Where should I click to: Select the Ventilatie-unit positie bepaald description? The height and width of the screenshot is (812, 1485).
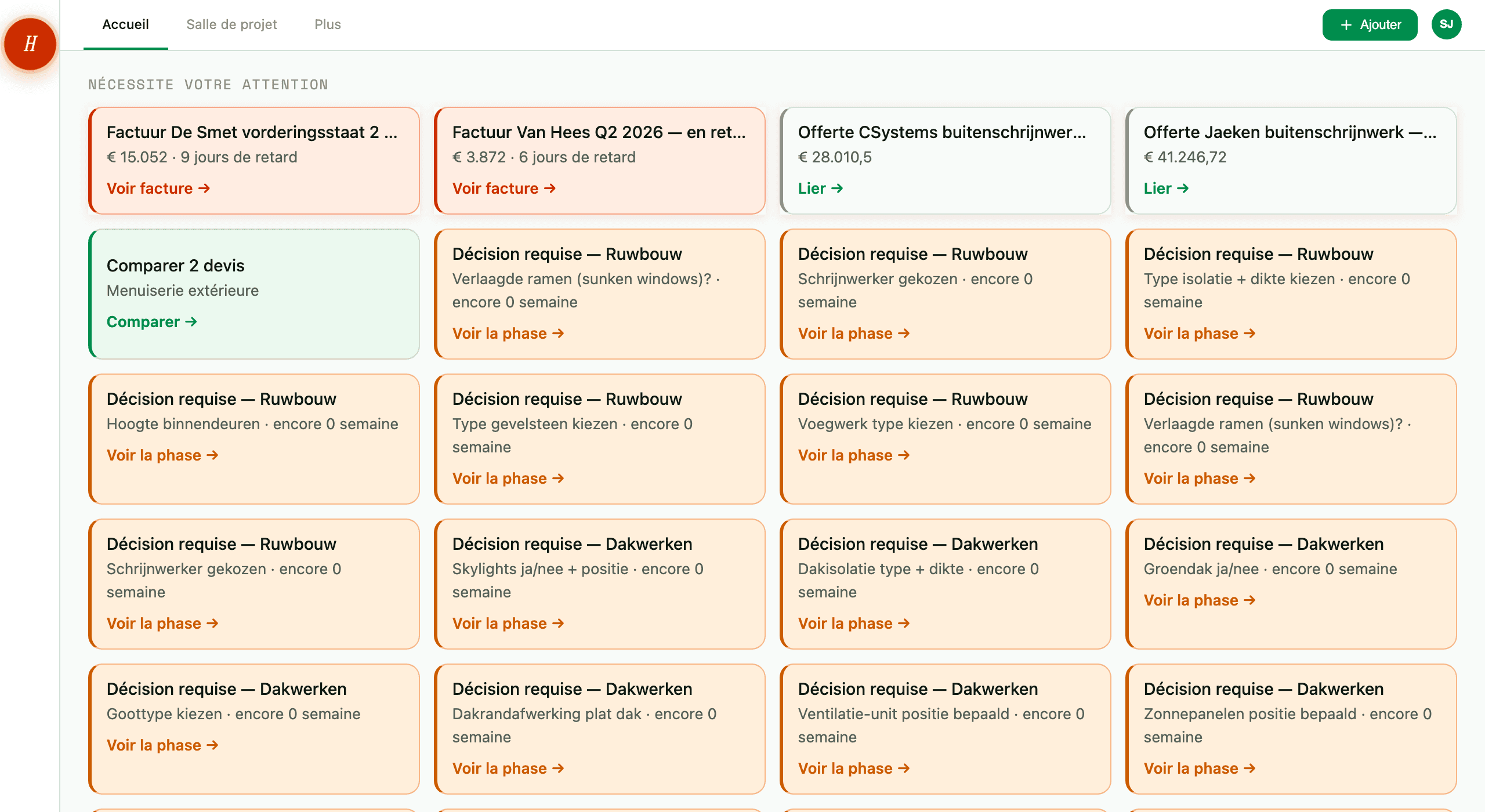click(941, 725)
